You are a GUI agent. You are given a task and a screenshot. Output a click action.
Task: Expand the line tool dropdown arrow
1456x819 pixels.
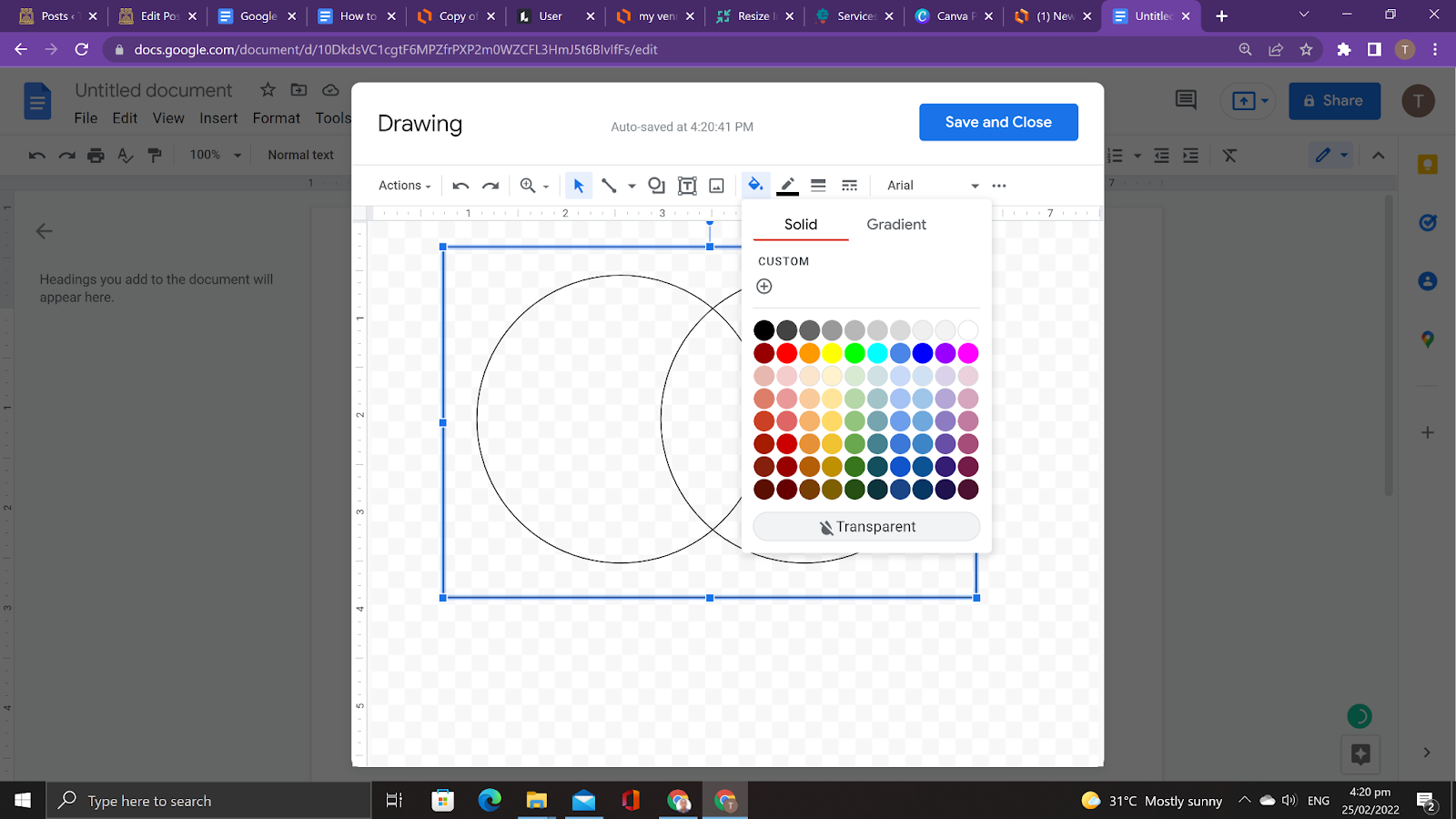click(x=632, y=186)
